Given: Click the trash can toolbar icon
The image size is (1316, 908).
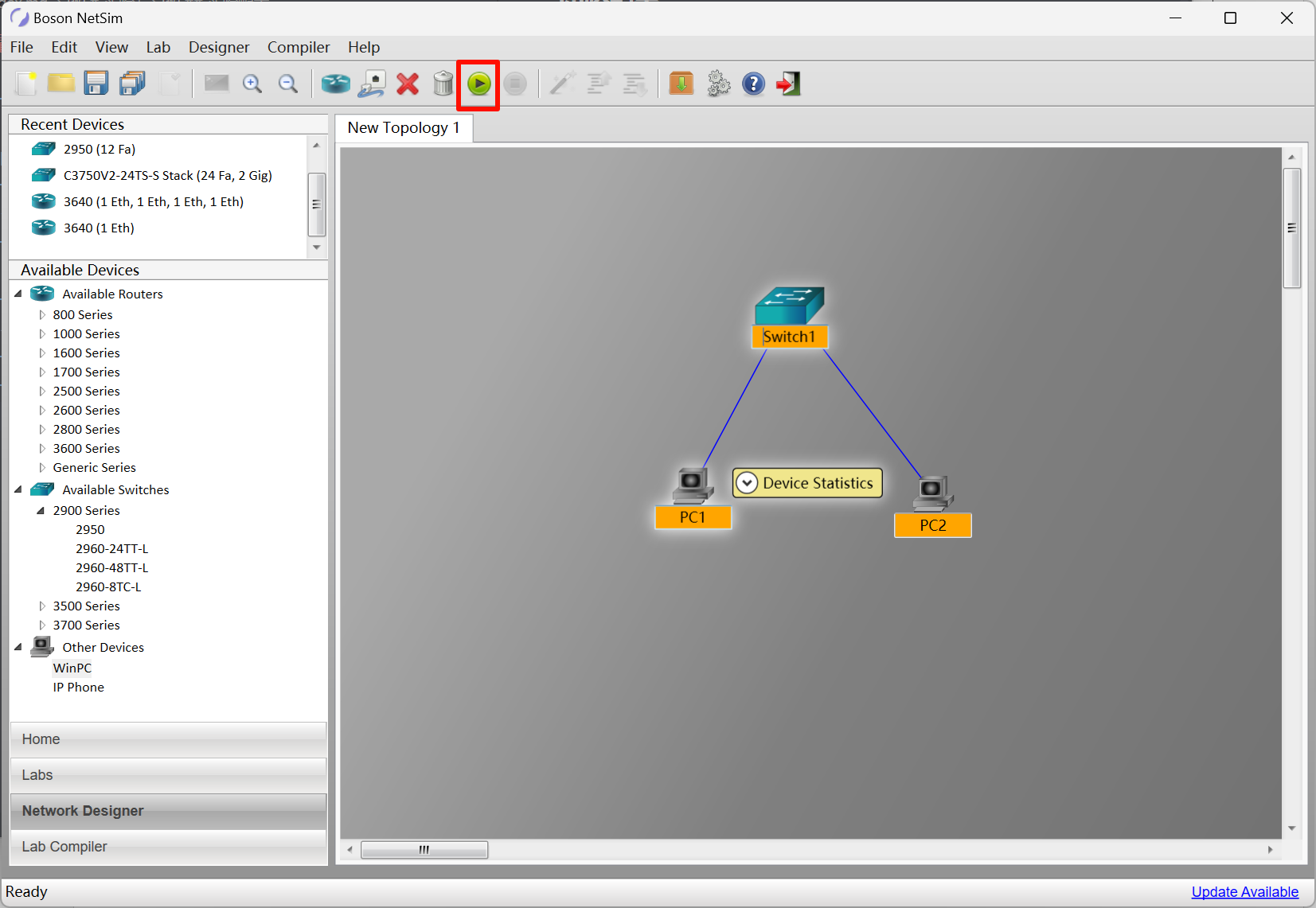Looking at the screenshot, I should tap(443, 83).
